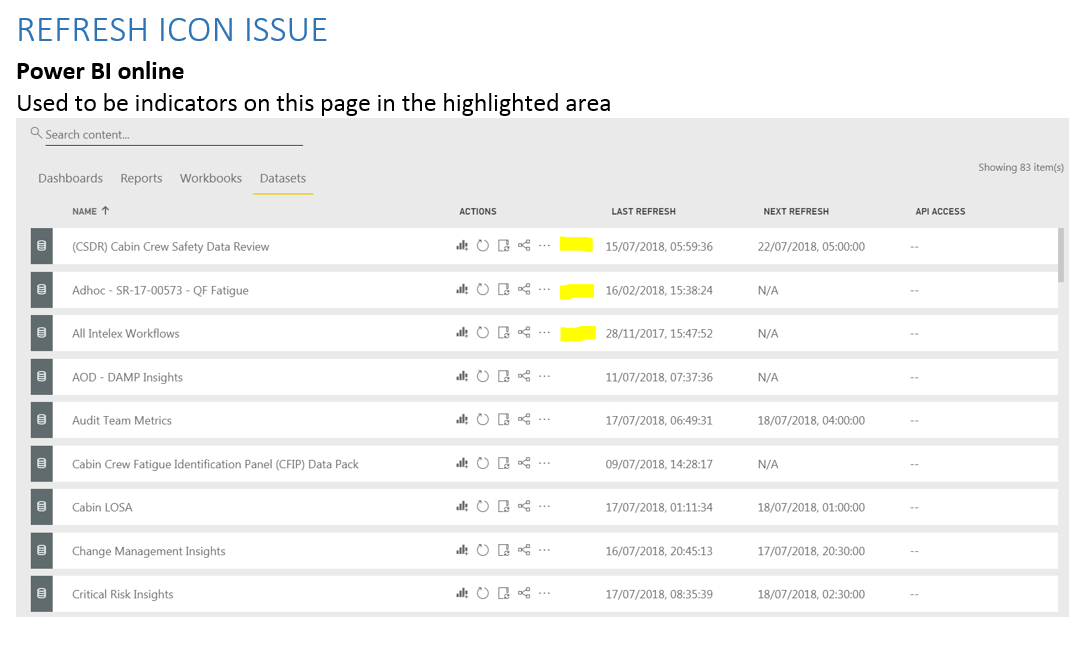Open Cabin Crew Fatigue Identification Panel Data Pack
Screen dimensions: 1081x646
click(x=215, y=464)
